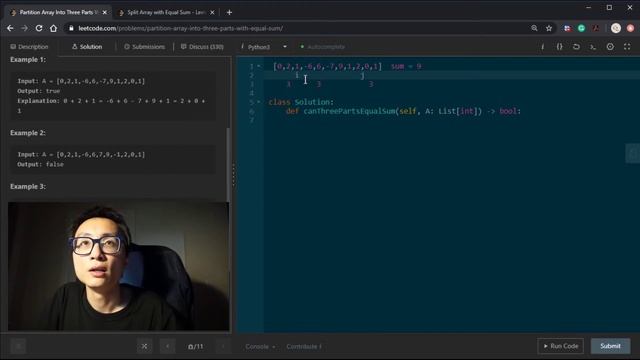640x360 pixels.
Task: Collapse code fold arrow on line 1
Action: click(x=259, y=66)
